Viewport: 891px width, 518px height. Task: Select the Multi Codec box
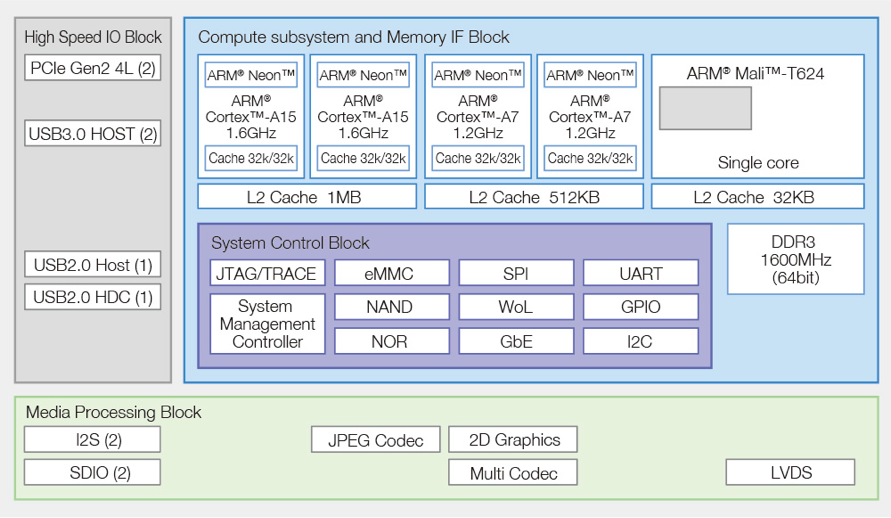pyautogui.click(x=513, y=473)
